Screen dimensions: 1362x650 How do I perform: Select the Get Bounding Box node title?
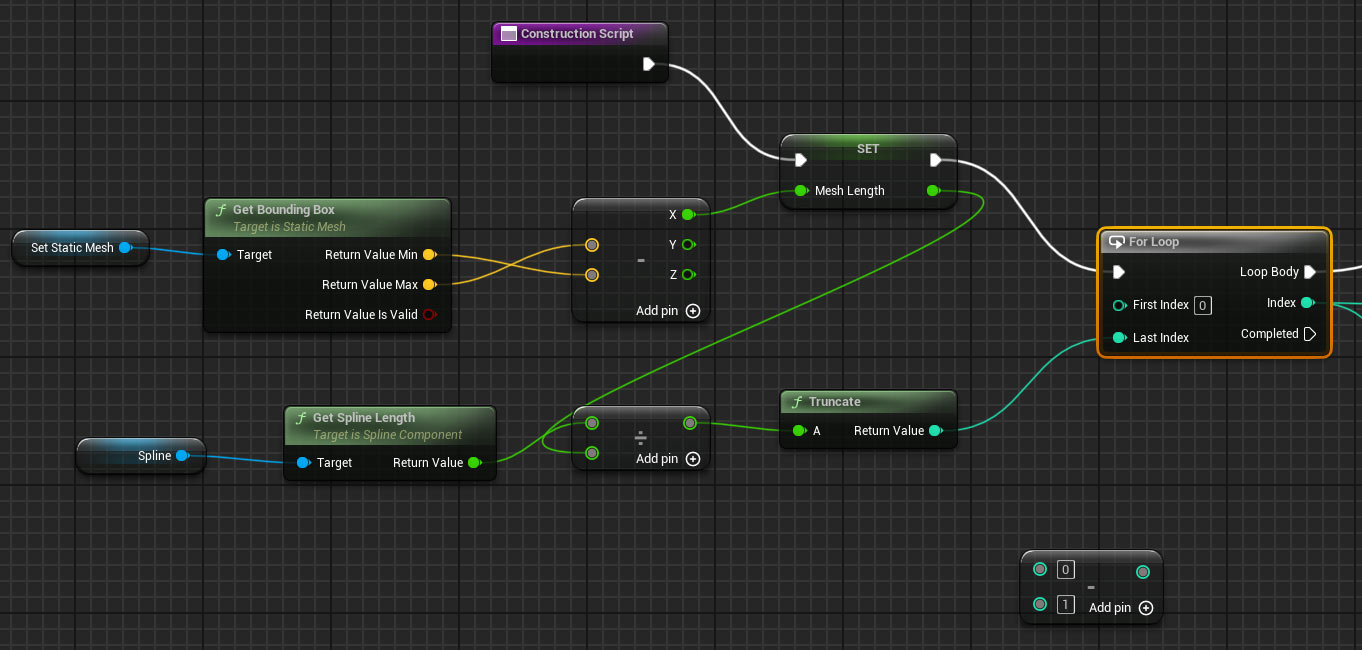(x=284, y=210)
